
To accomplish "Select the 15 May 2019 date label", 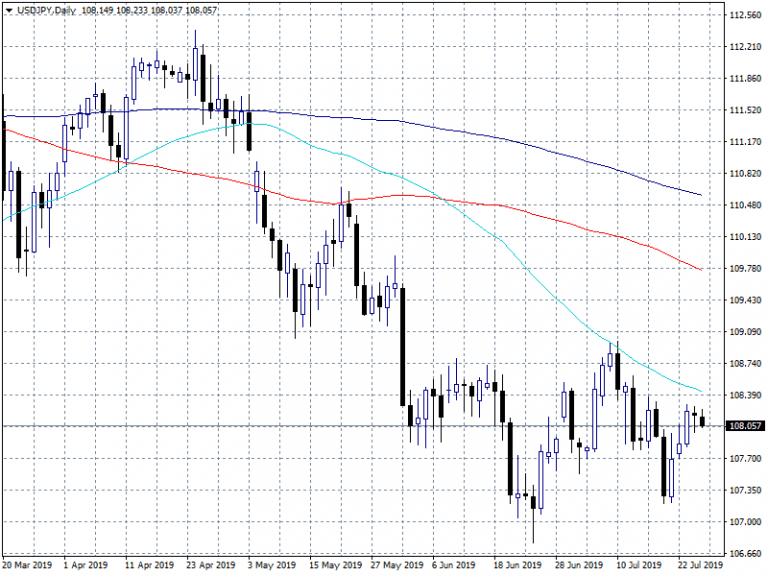I will 334,565.
